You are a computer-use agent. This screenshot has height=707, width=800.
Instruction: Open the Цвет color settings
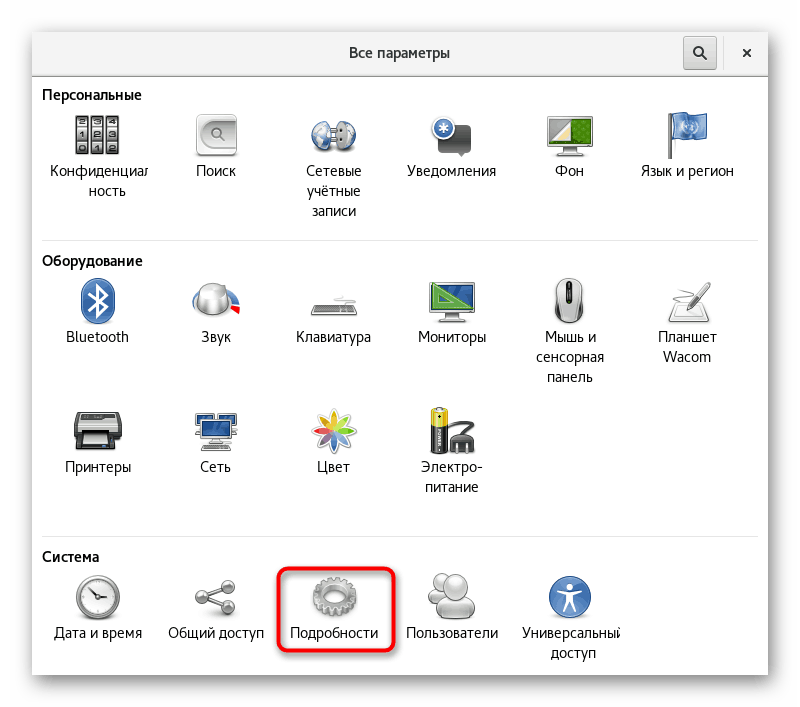coord(334,431)
